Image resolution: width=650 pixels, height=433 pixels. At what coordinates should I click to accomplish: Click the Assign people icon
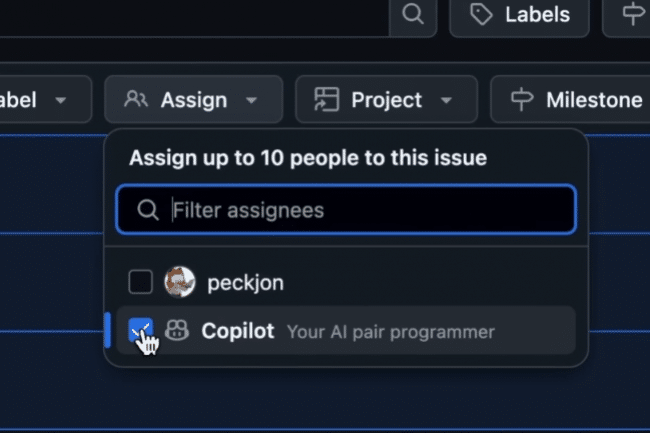pos(136,100)
